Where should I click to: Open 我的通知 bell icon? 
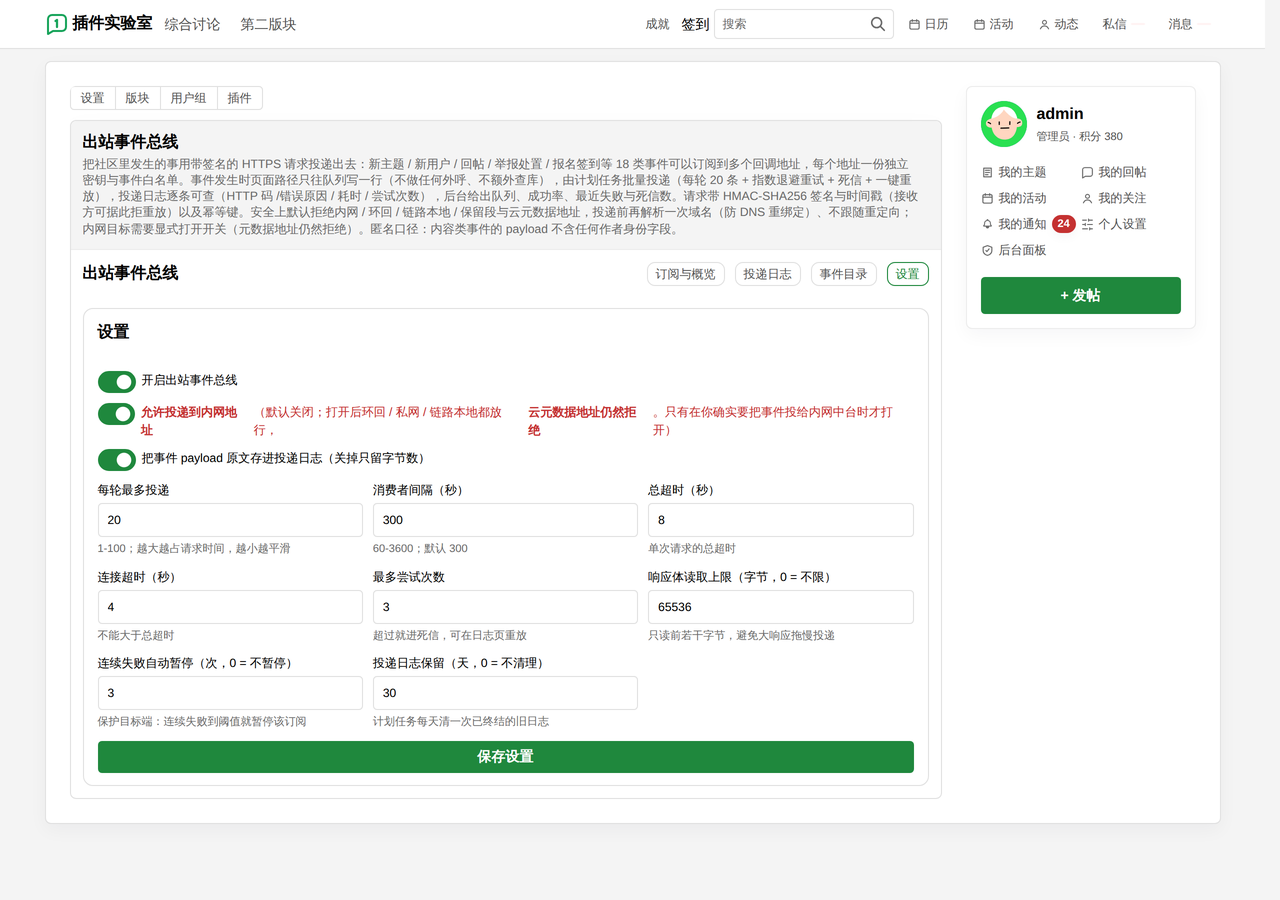tap(988, 224)
